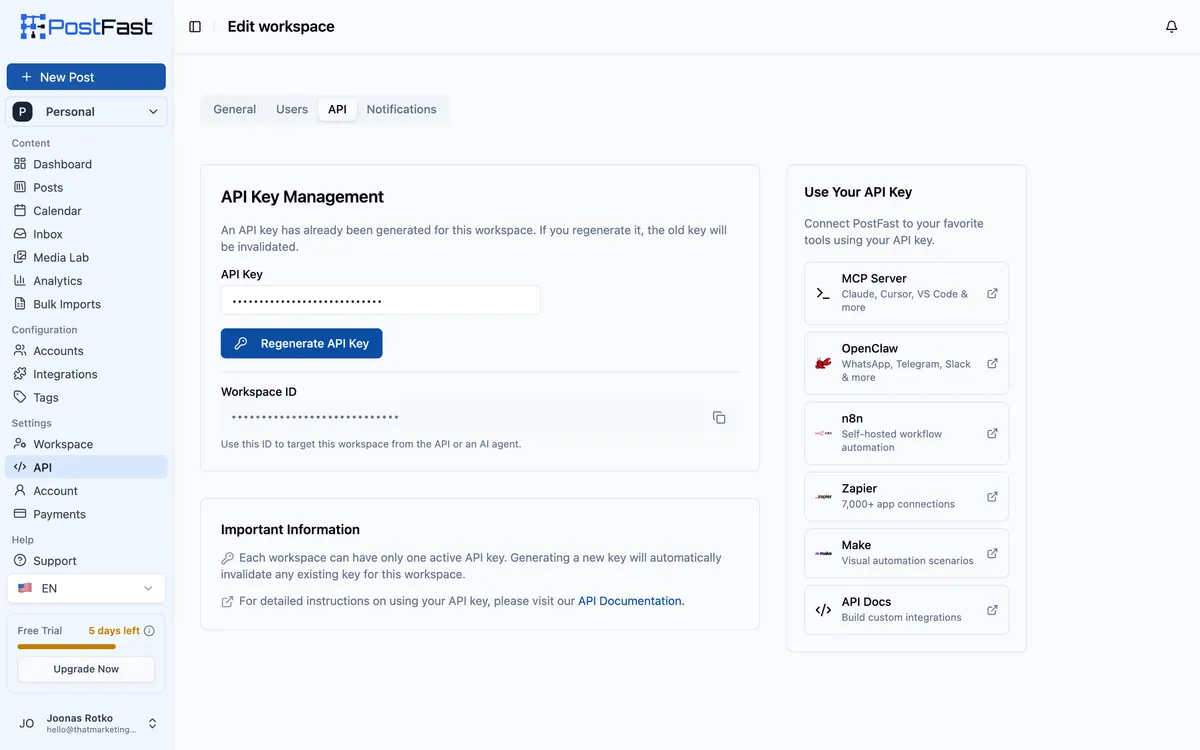Click the Free Trial info icon
The height and width of the screenshot is (750, 1200).
(x=149, y=631)
